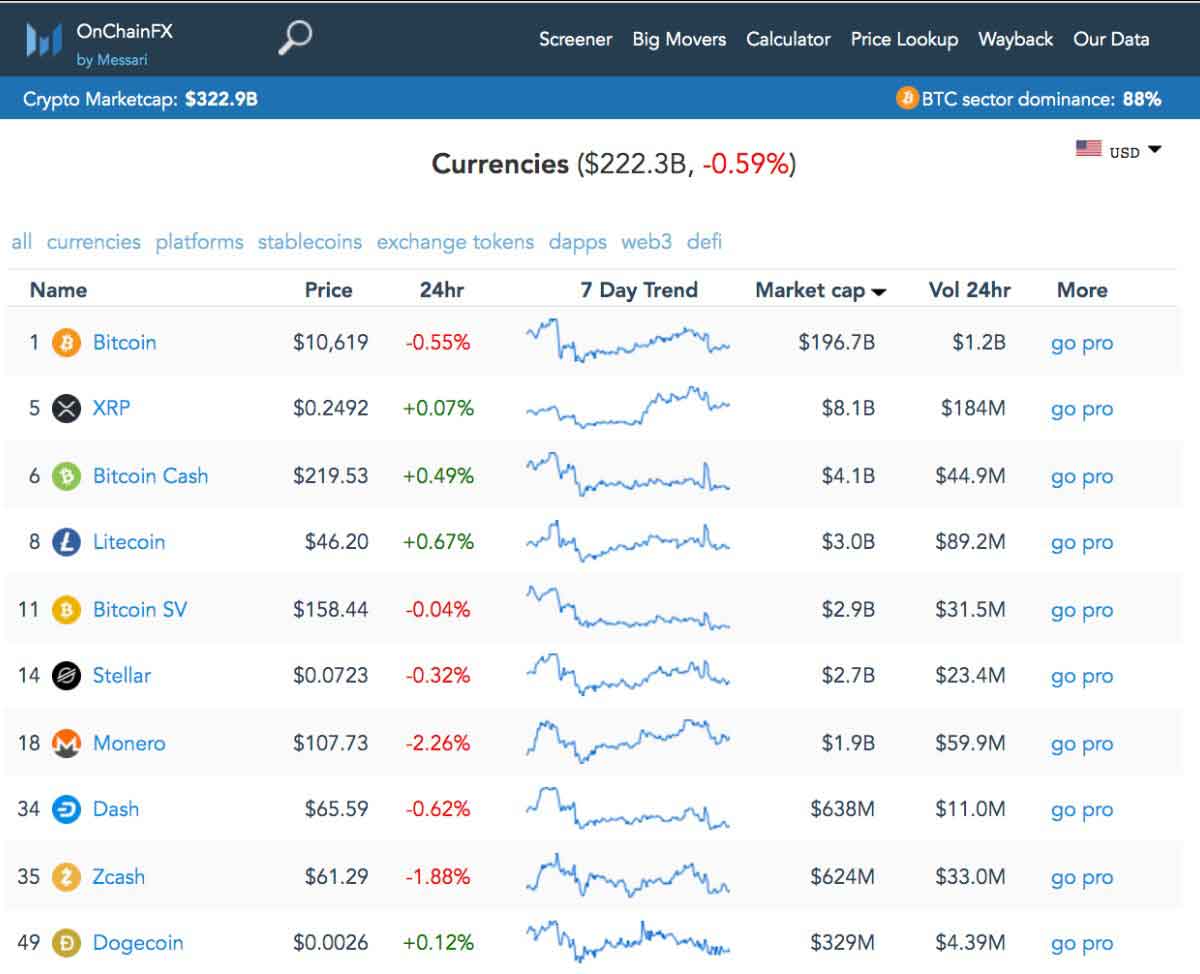The image size is (1200, 974).
Task: Click the Bitcoin icon beside BTC sector dominance
Action: (x=907, y=98)
